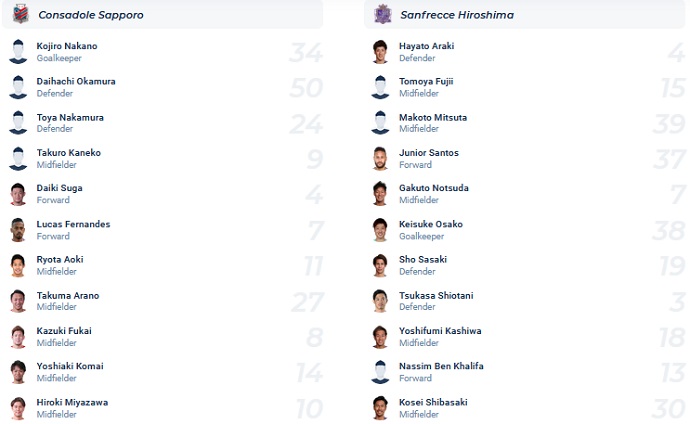Open Takuro Kaneko's placeholder avatar
The width and height of the screenshot is (690, 424).
point(18,158)
